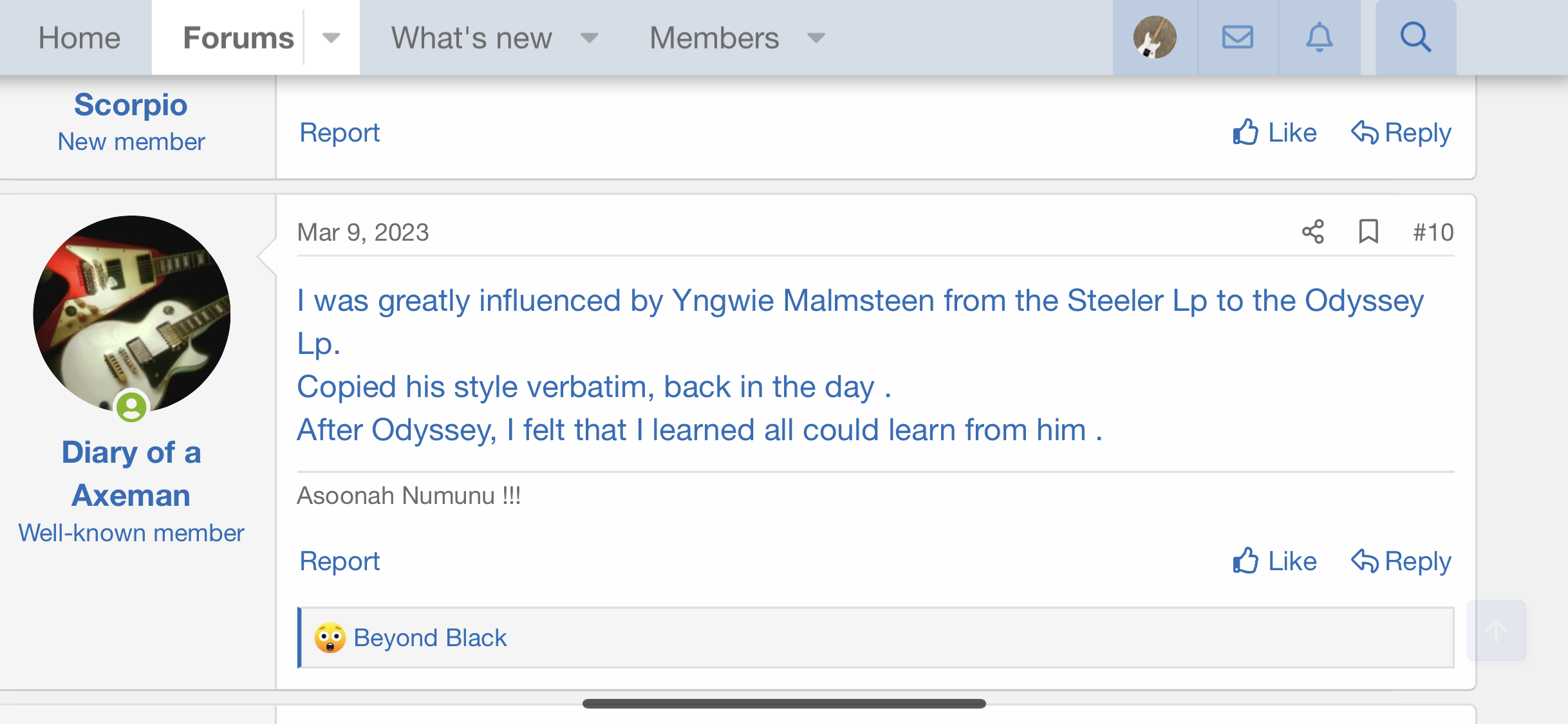Click the online status indicator badge

(x=131, y=407)
